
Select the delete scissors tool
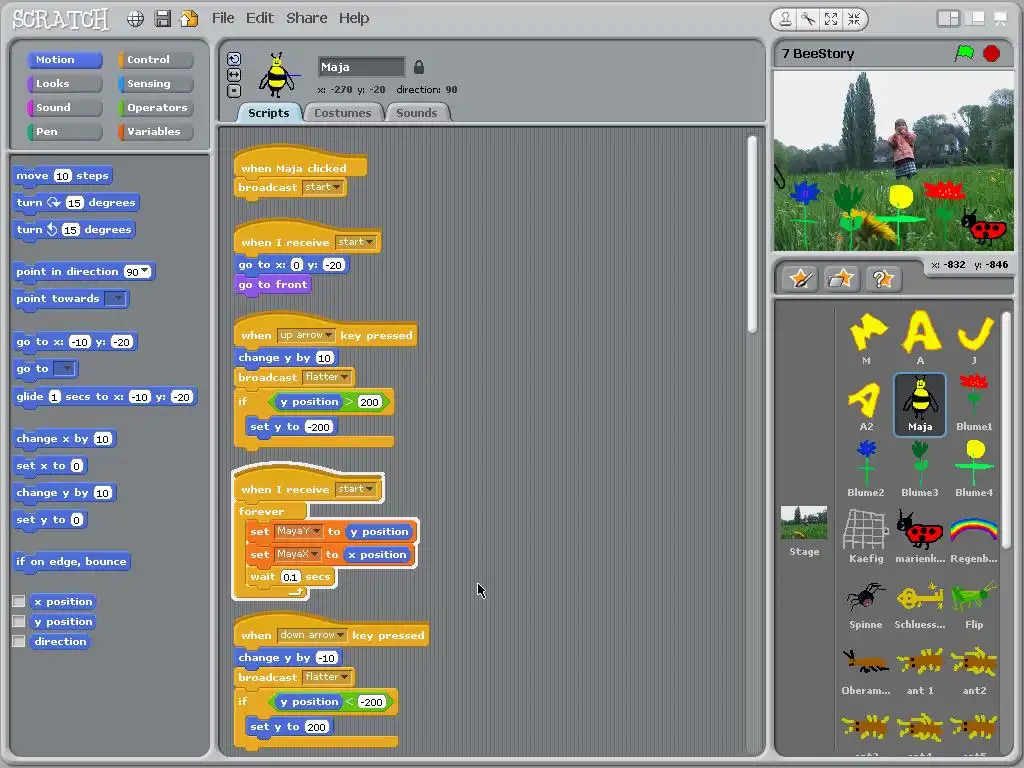[808, 20]
